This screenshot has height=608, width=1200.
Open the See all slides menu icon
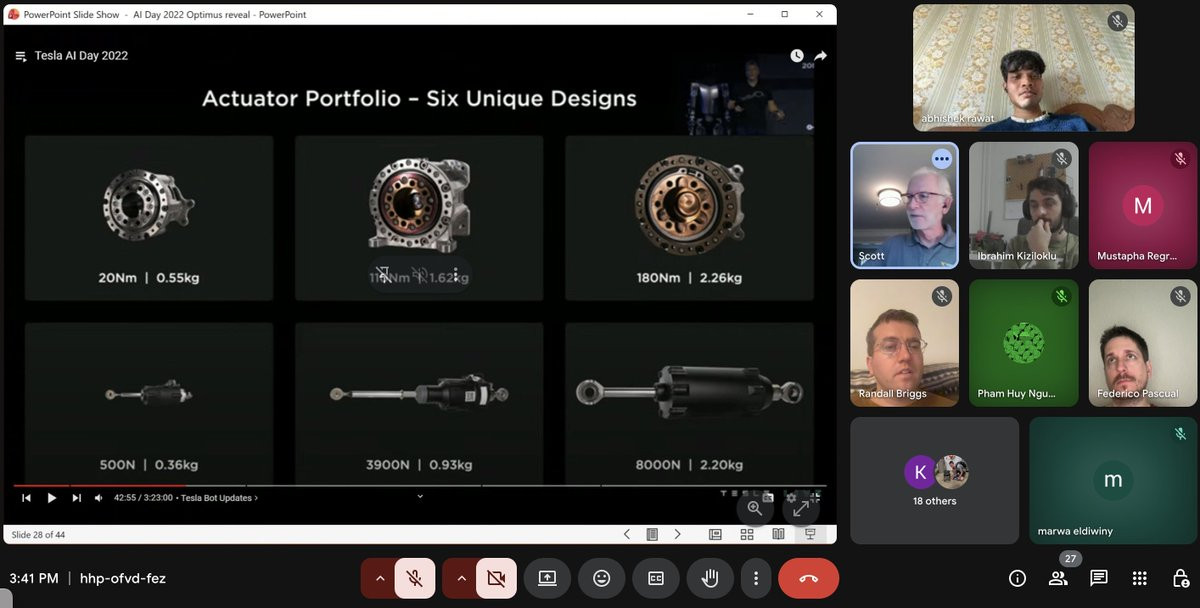pyautogui.click(x=652, y=535)
